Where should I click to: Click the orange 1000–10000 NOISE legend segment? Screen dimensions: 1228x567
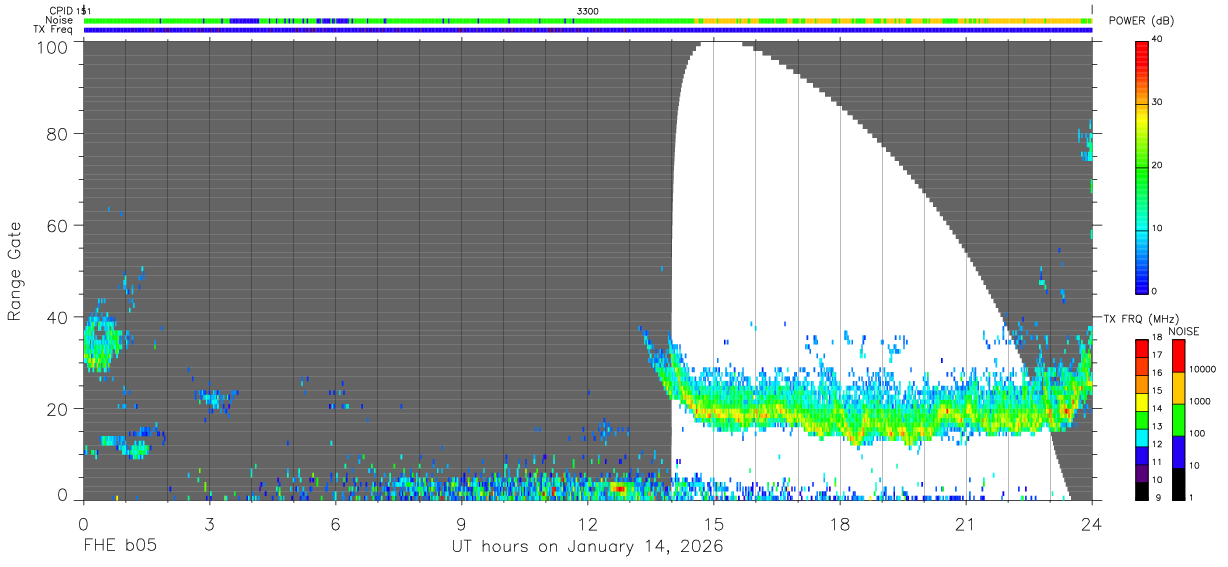pos(1178,387)
